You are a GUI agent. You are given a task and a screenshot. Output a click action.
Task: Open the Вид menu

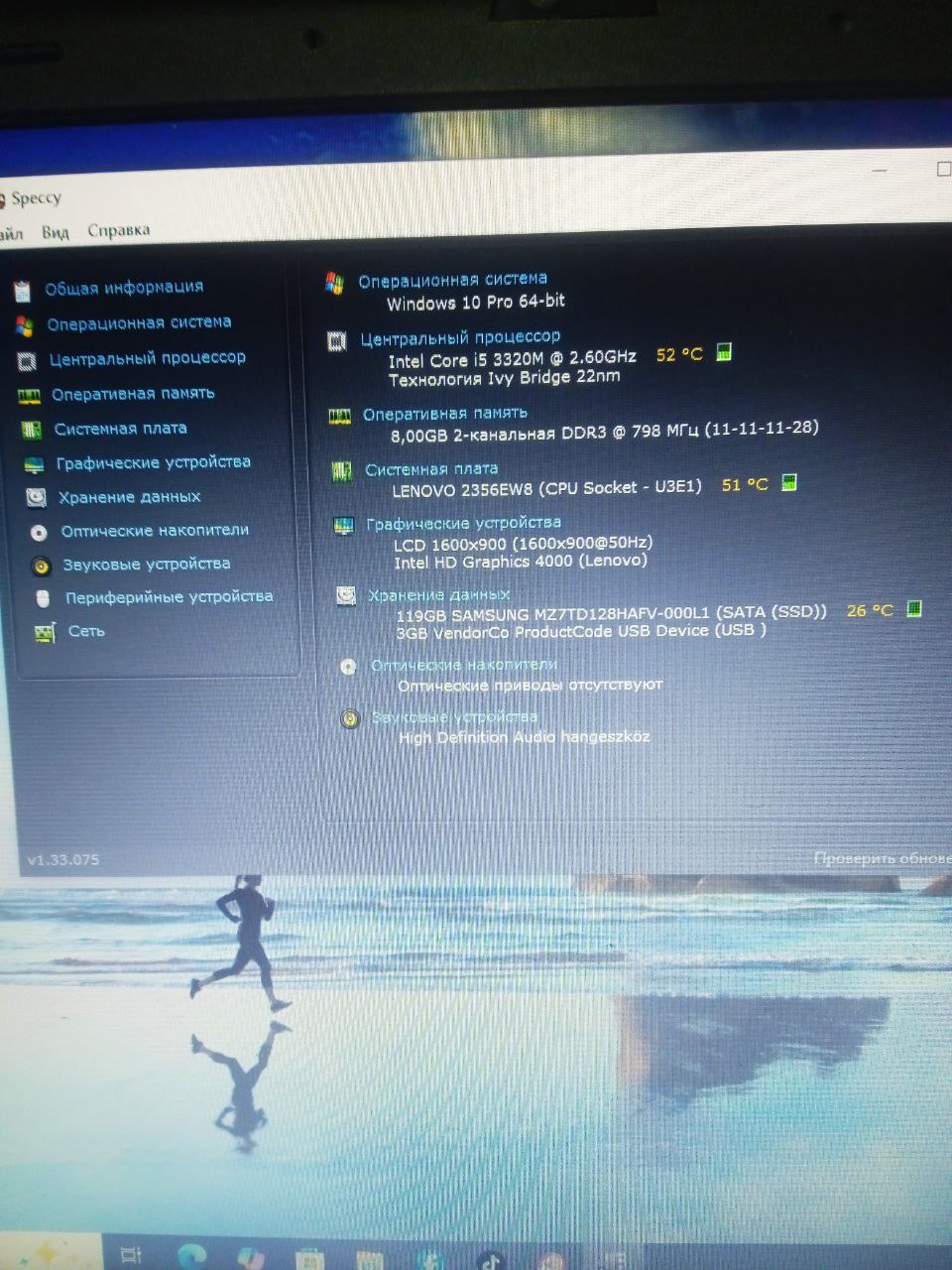pyautogui.click(x=56, y=232)
